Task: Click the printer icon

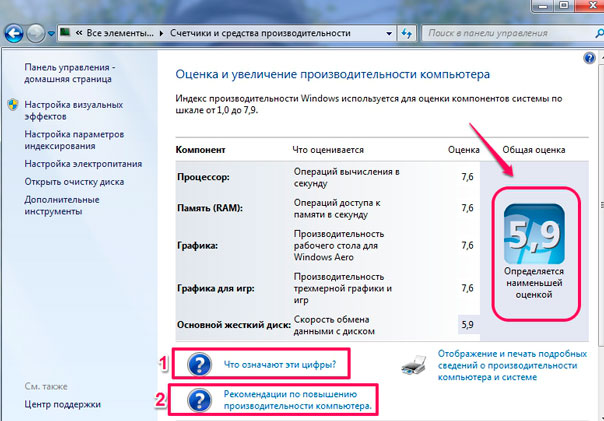Action: (x=413, y=365)
